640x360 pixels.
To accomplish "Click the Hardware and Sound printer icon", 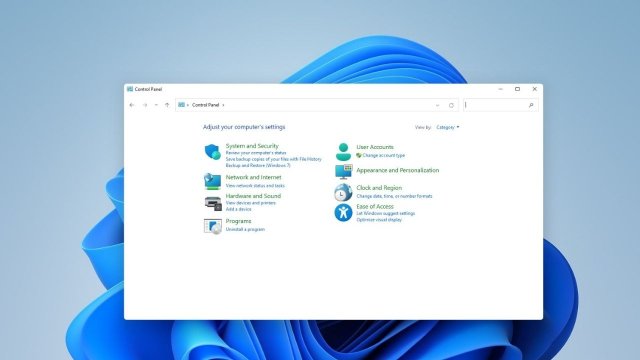I will point(213,203).
